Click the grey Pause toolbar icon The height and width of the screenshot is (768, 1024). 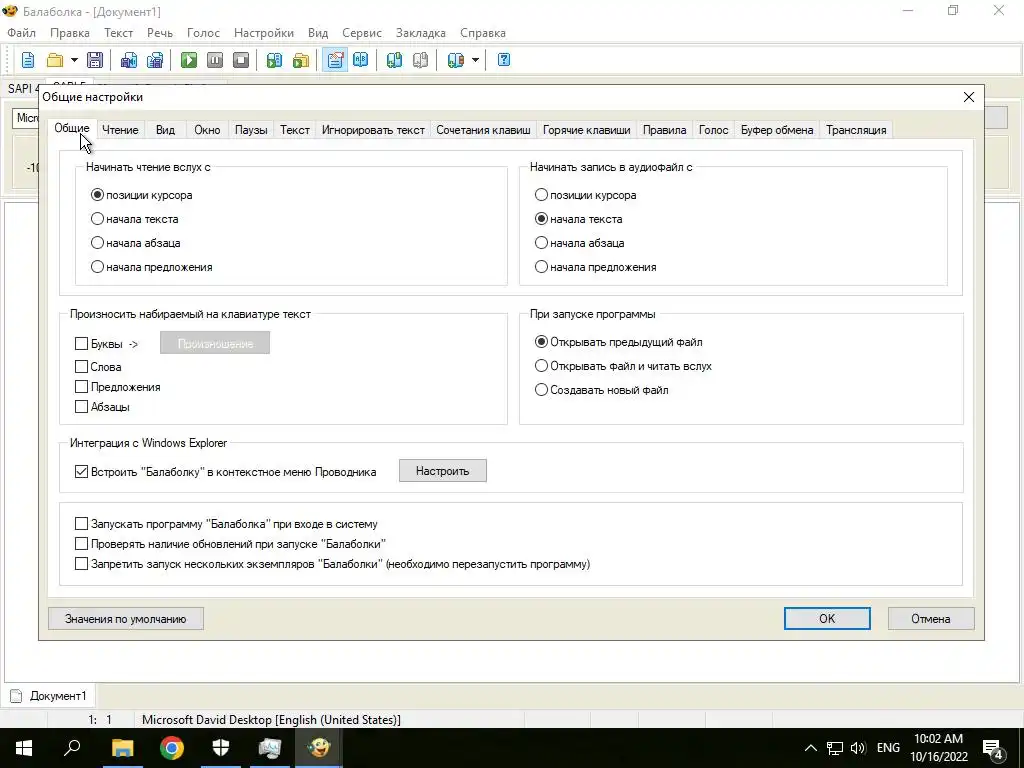point(215,60)
